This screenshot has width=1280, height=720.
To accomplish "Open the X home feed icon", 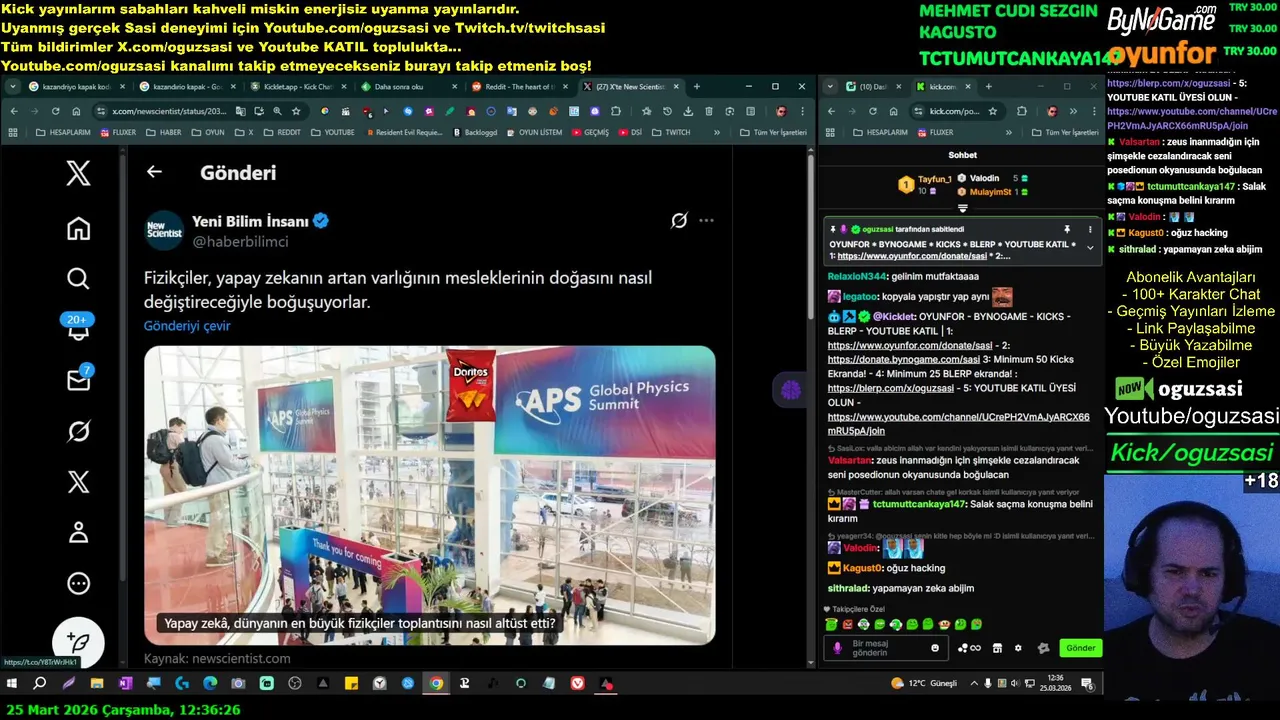I will 78,228.
